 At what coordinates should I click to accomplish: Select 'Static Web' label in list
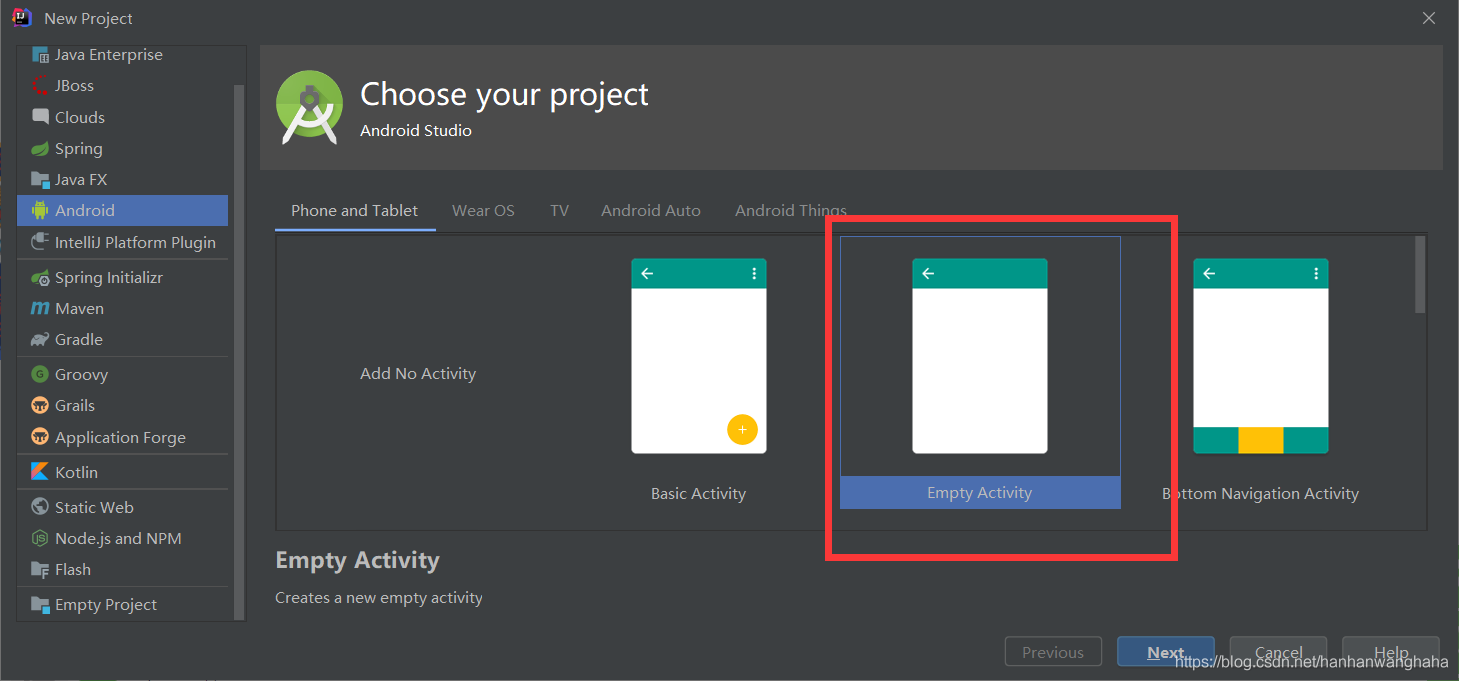(95, 507)
